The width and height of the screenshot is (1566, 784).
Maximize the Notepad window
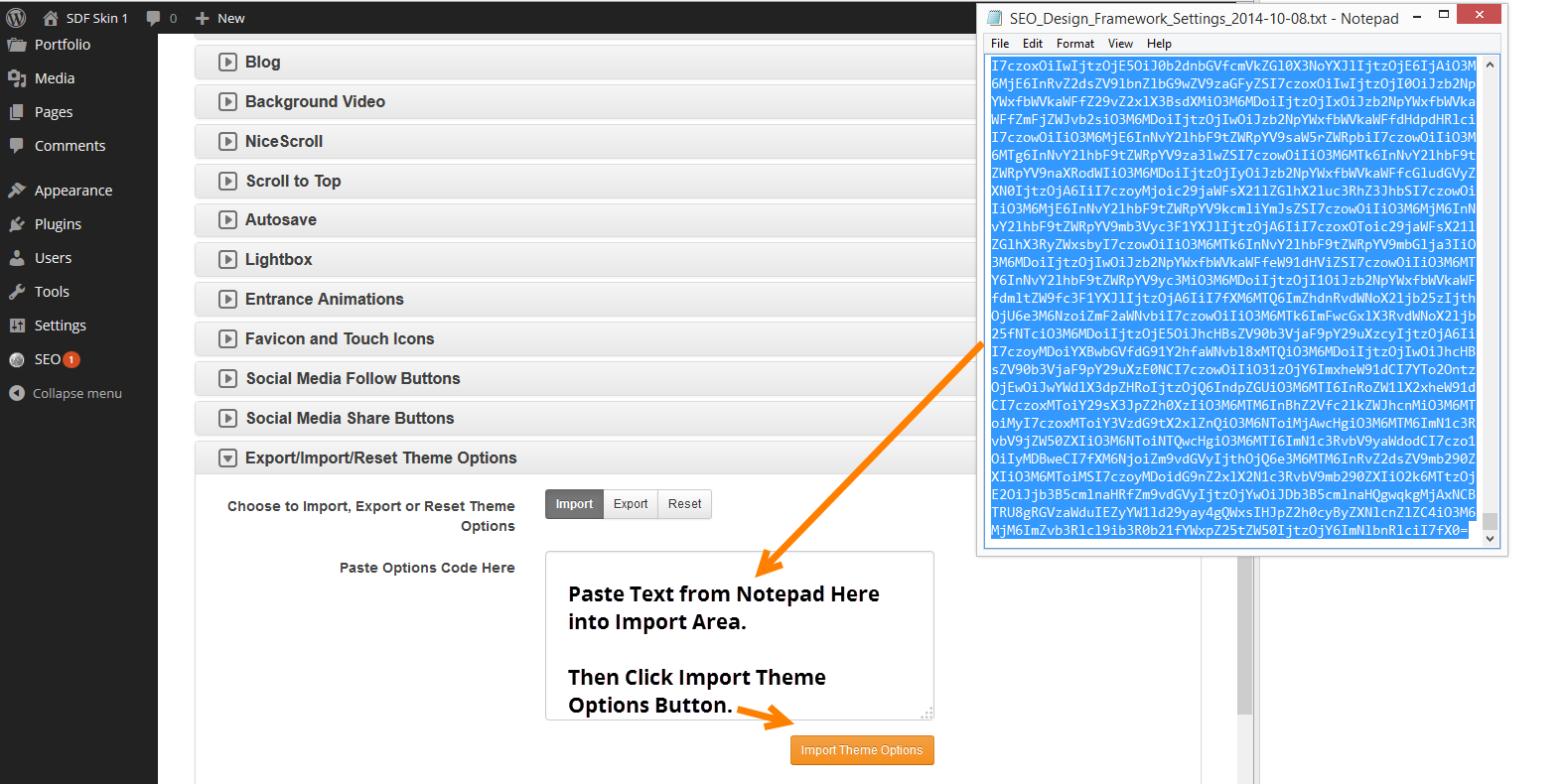[1444, 15]
